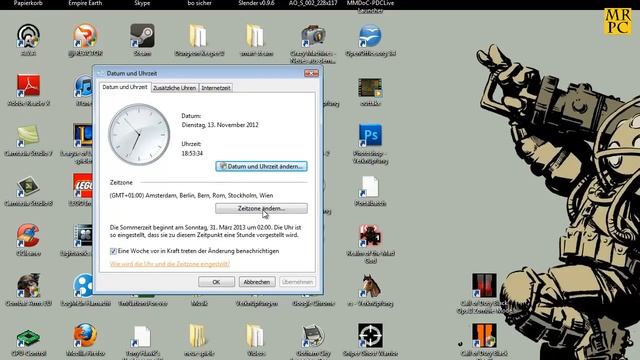The image size is (640, 360).
Task: Open the League of Legends shortcut
Action: [x=83, y=136]
